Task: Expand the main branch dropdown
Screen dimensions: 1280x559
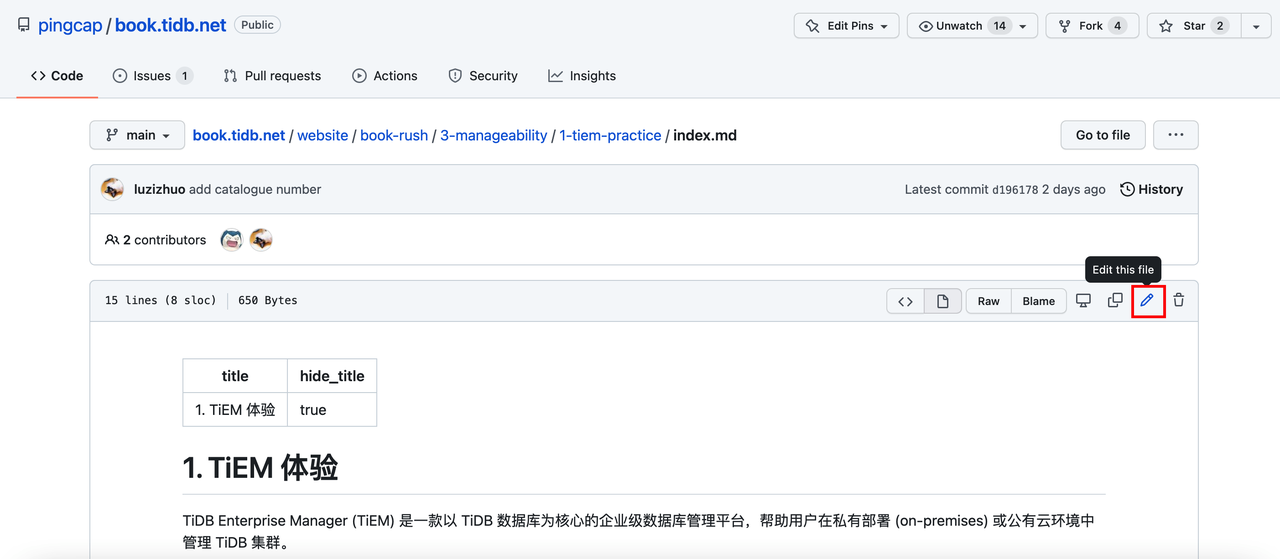Action: coord(137,135)
